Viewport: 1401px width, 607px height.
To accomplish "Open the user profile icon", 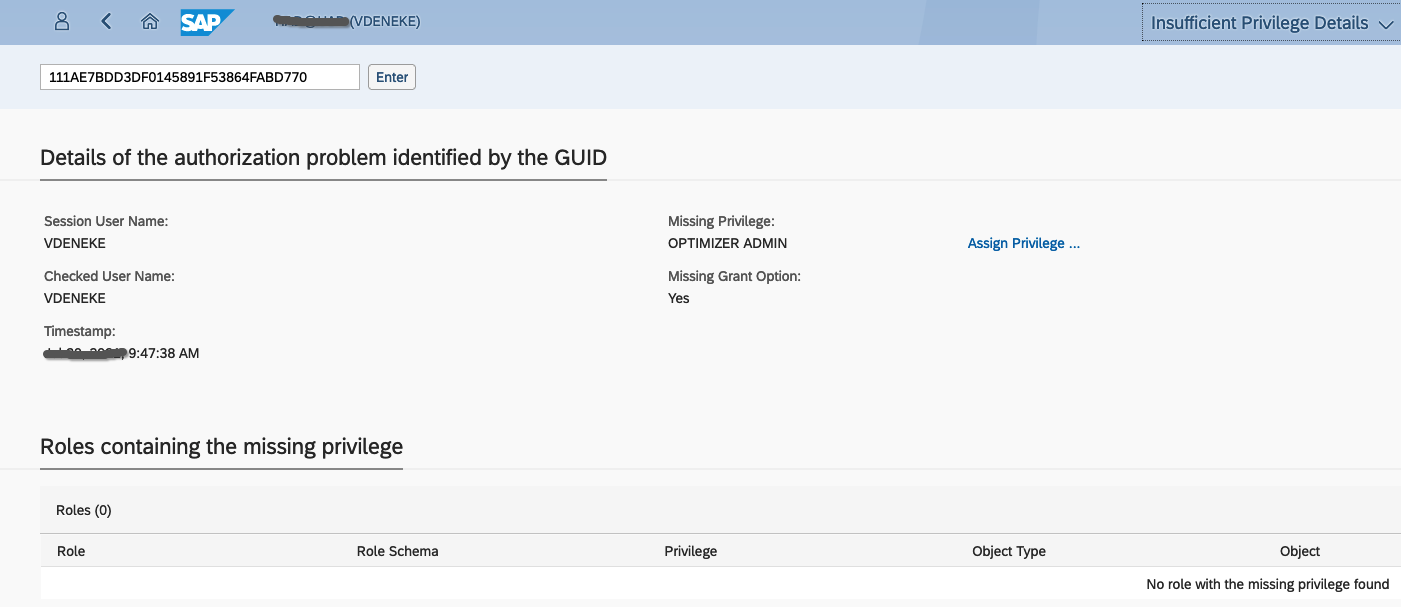I will click(x=62, y=21).
